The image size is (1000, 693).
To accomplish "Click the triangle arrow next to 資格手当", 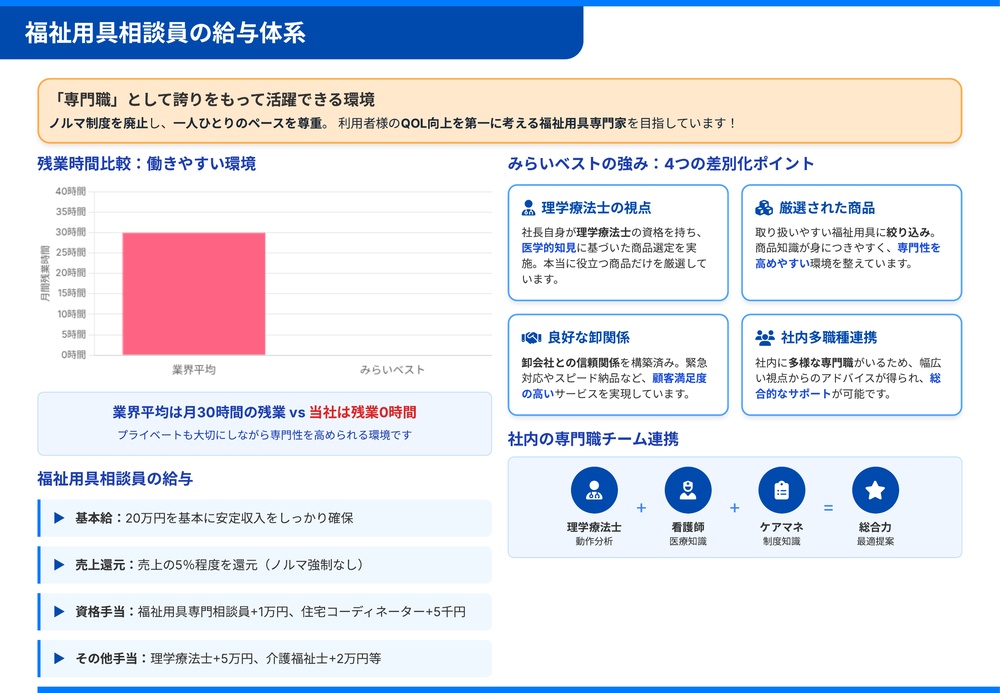I will 59,611.
